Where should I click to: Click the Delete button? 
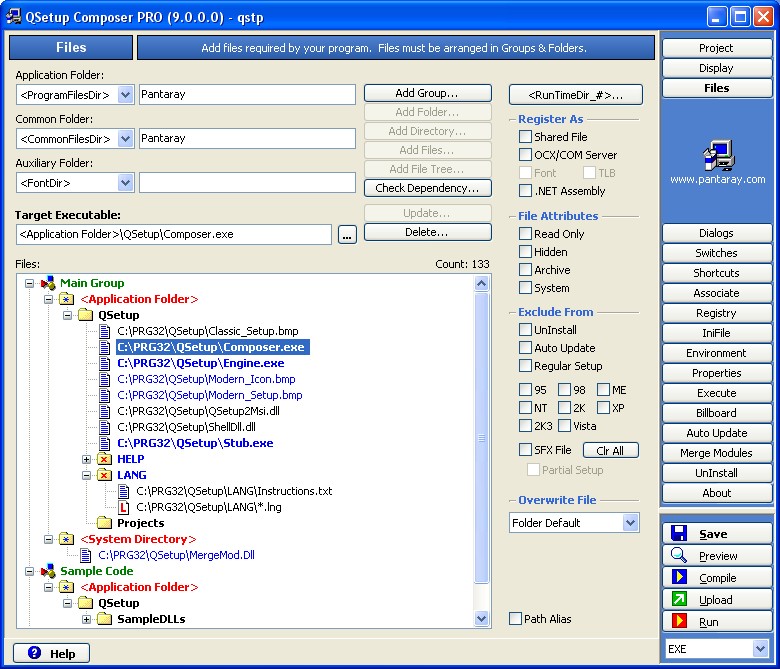coord(428,232)
